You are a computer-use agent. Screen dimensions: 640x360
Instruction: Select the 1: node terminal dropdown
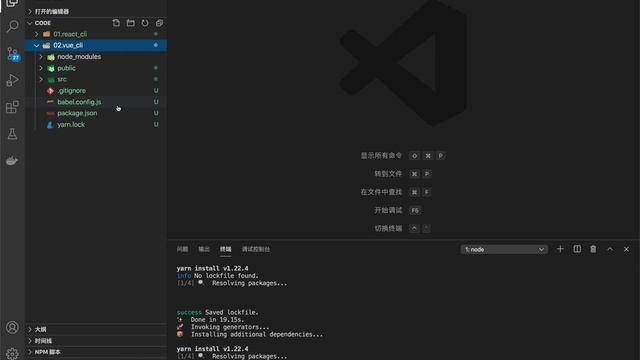point(504,249)
